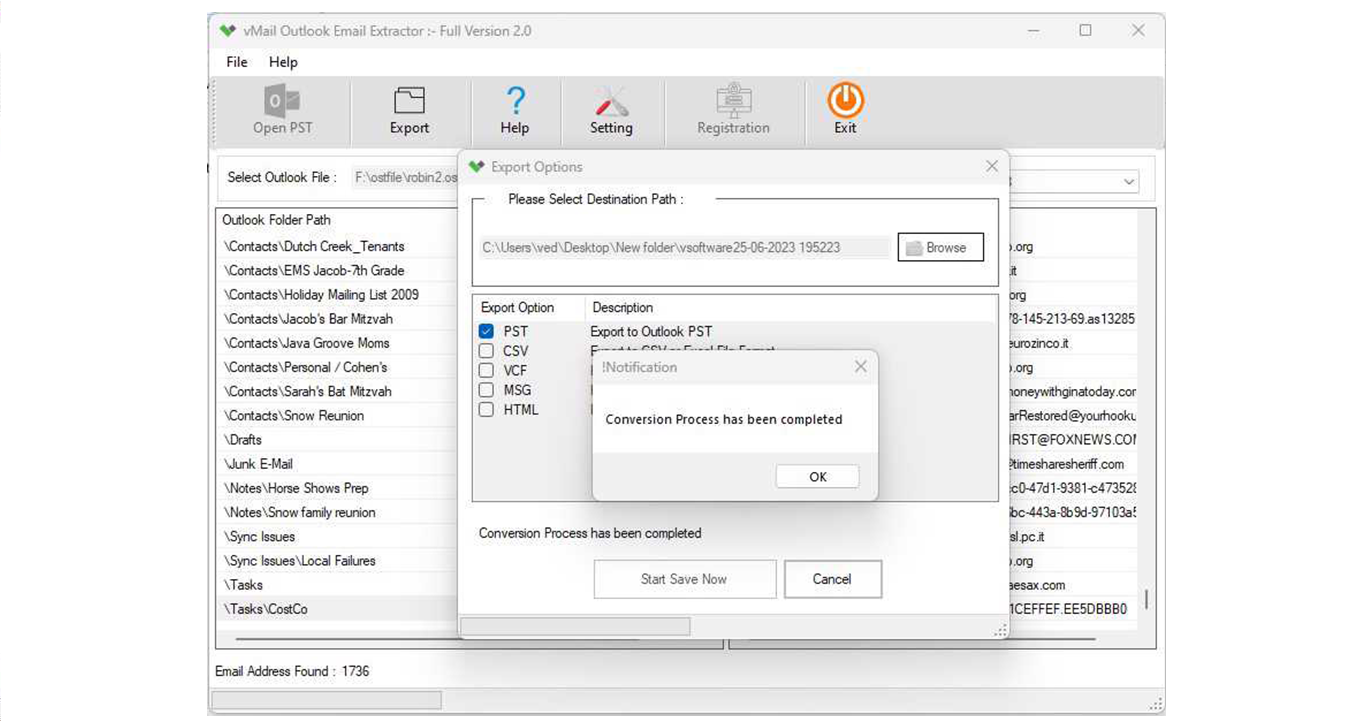1366x721 pixels.
Task: Select the HTML export checkbox
Action: [x=486, y=409]
